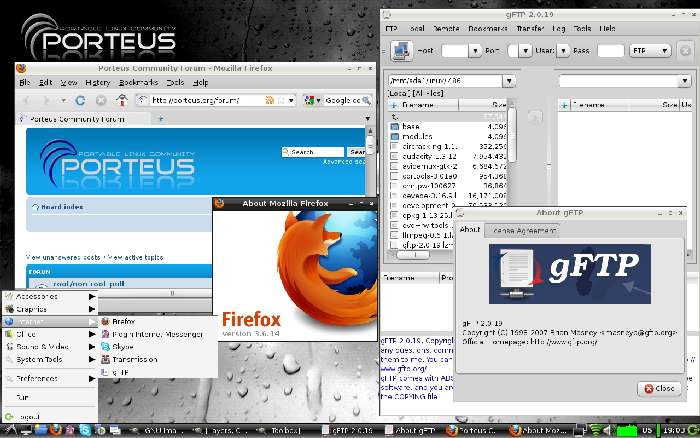Click the Firefox stop loading icon
Image resolution: width=700 pixels, height=438 pixels.
tap(102, 100)
